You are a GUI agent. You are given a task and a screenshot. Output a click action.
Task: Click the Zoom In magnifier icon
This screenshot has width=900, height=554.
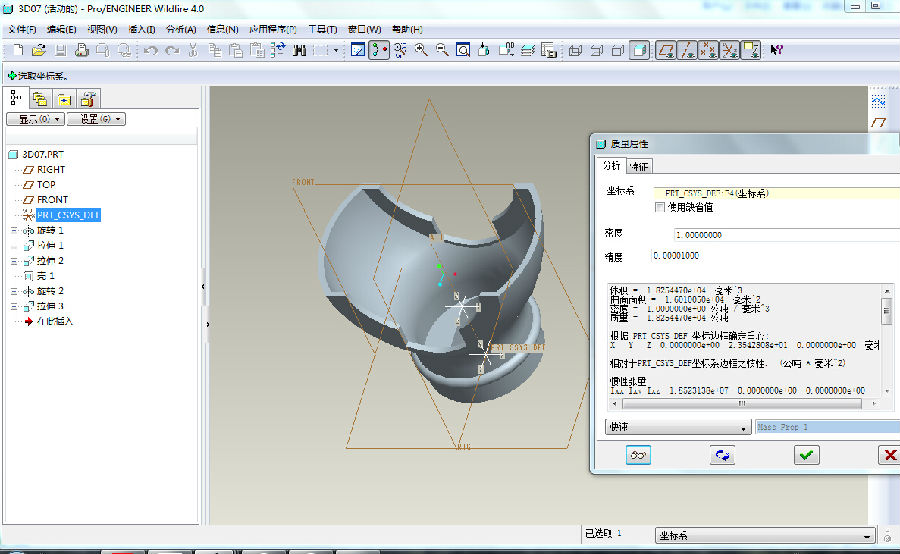click(421, 50)
